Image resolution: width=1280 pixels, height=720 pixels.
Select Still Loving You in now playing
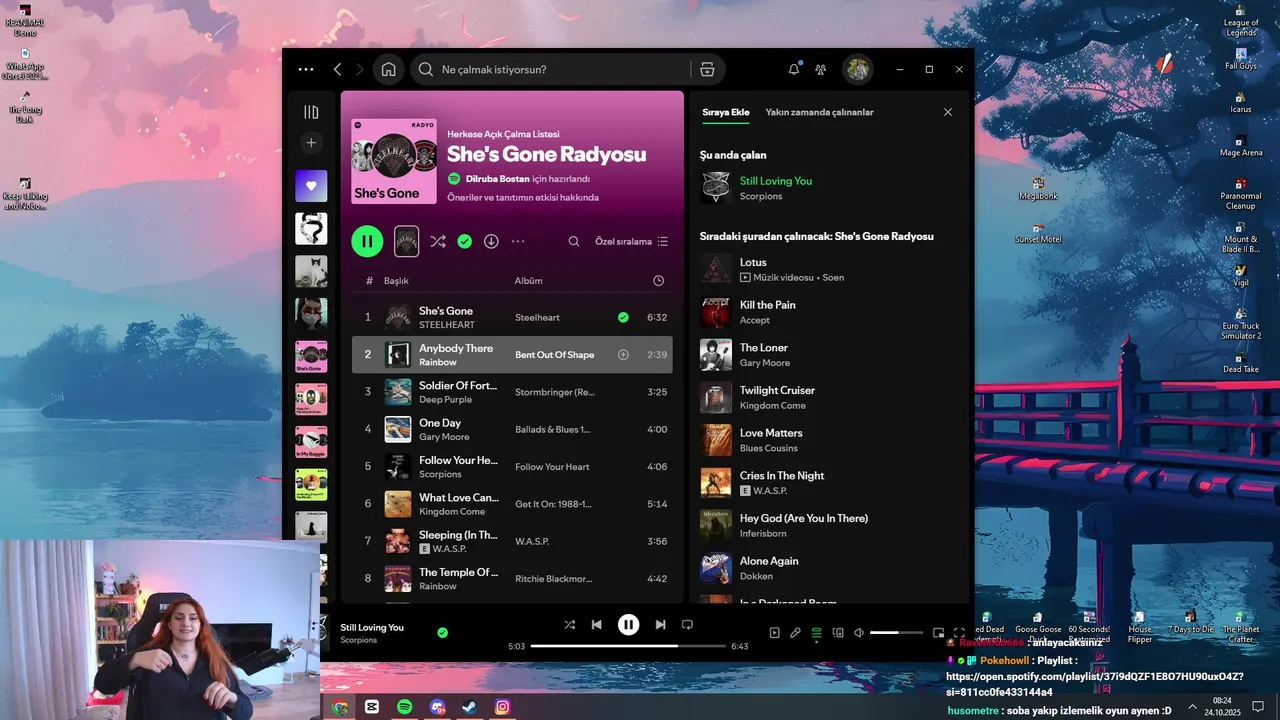(x=830, y=187)
